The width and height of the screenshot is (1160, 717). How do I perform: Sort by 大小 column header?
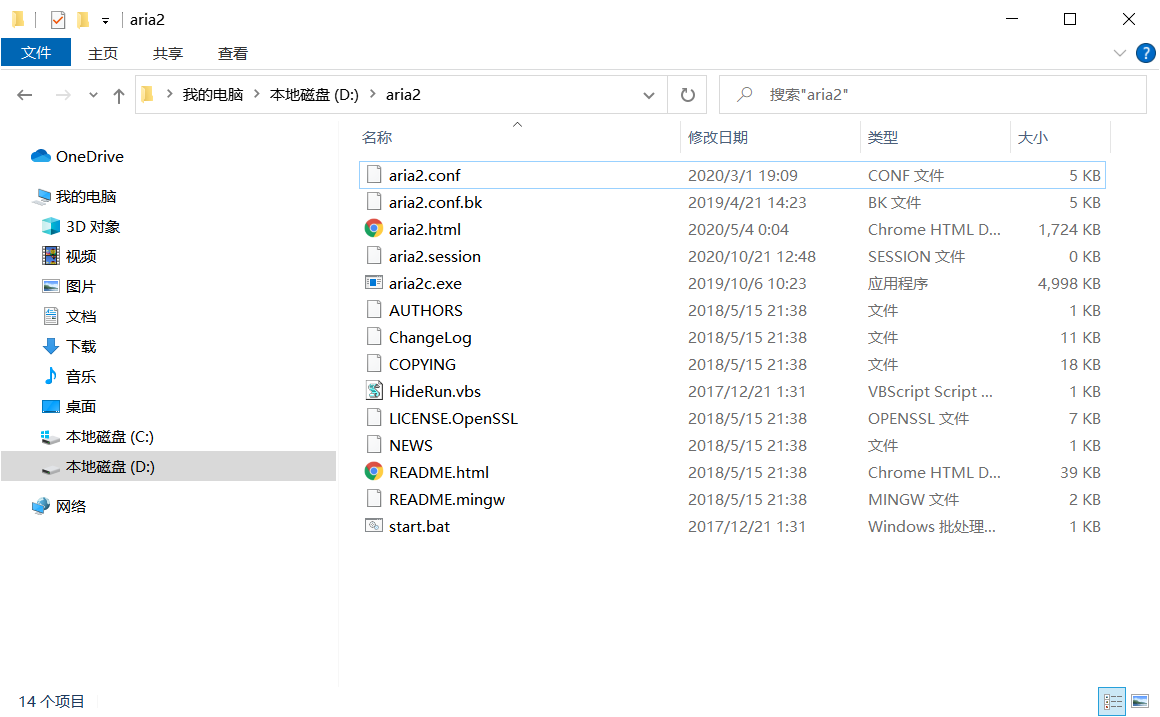(1033, 137)
